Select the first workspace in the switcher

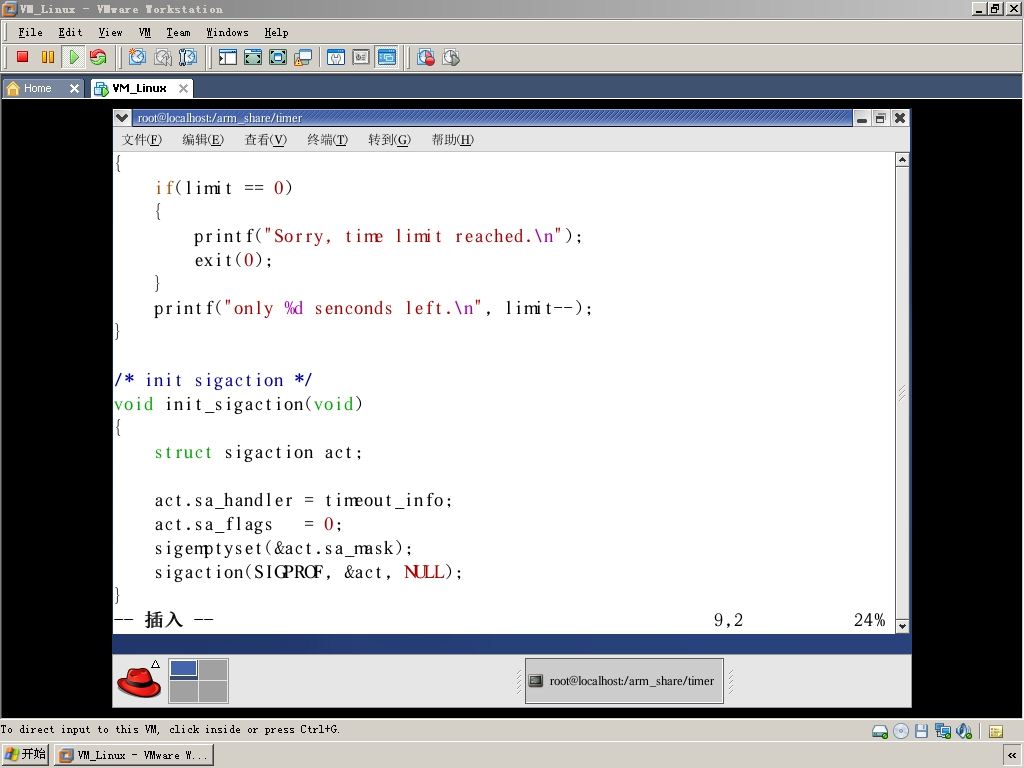184,669
